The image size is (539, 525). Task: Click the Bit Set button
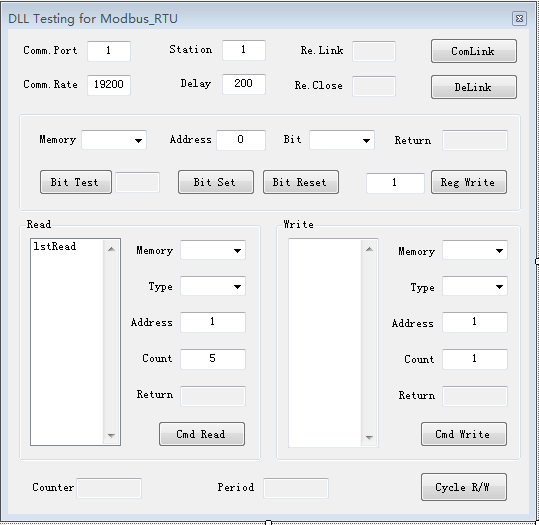point(216,182)
